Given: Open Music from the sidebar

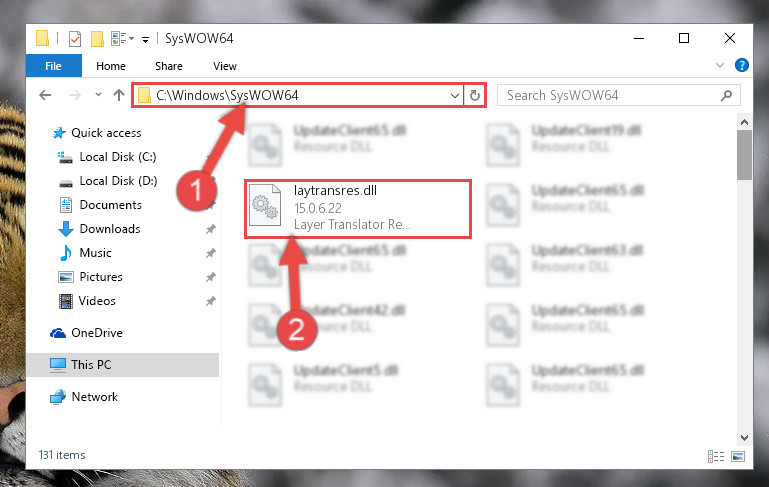Looking at the screenshot, I should click(95, 253).
